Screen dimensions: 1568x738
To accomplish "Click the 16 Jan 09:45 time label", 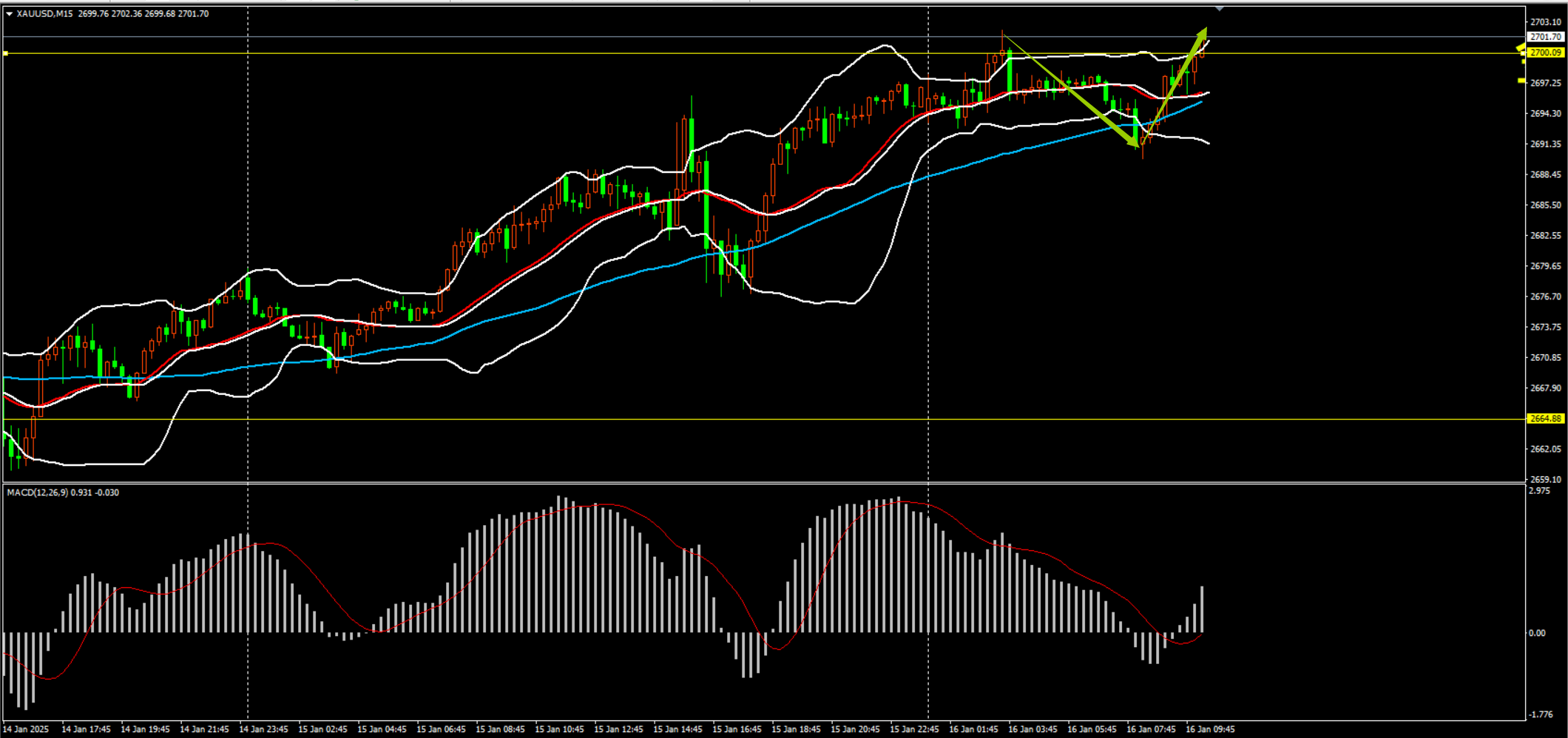I will [x=1210, y=729].
